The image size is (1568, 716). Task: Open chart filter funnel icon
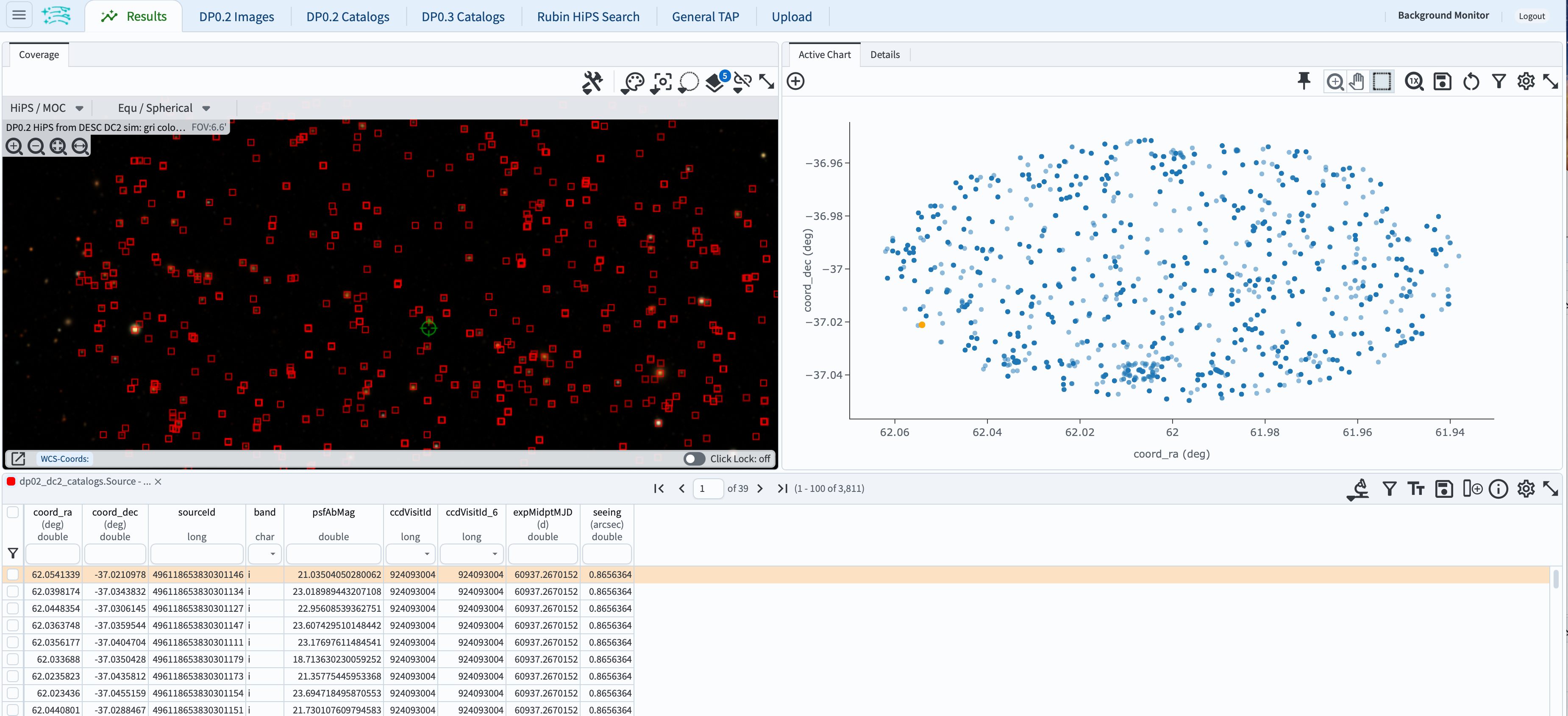pos(1498,81)
